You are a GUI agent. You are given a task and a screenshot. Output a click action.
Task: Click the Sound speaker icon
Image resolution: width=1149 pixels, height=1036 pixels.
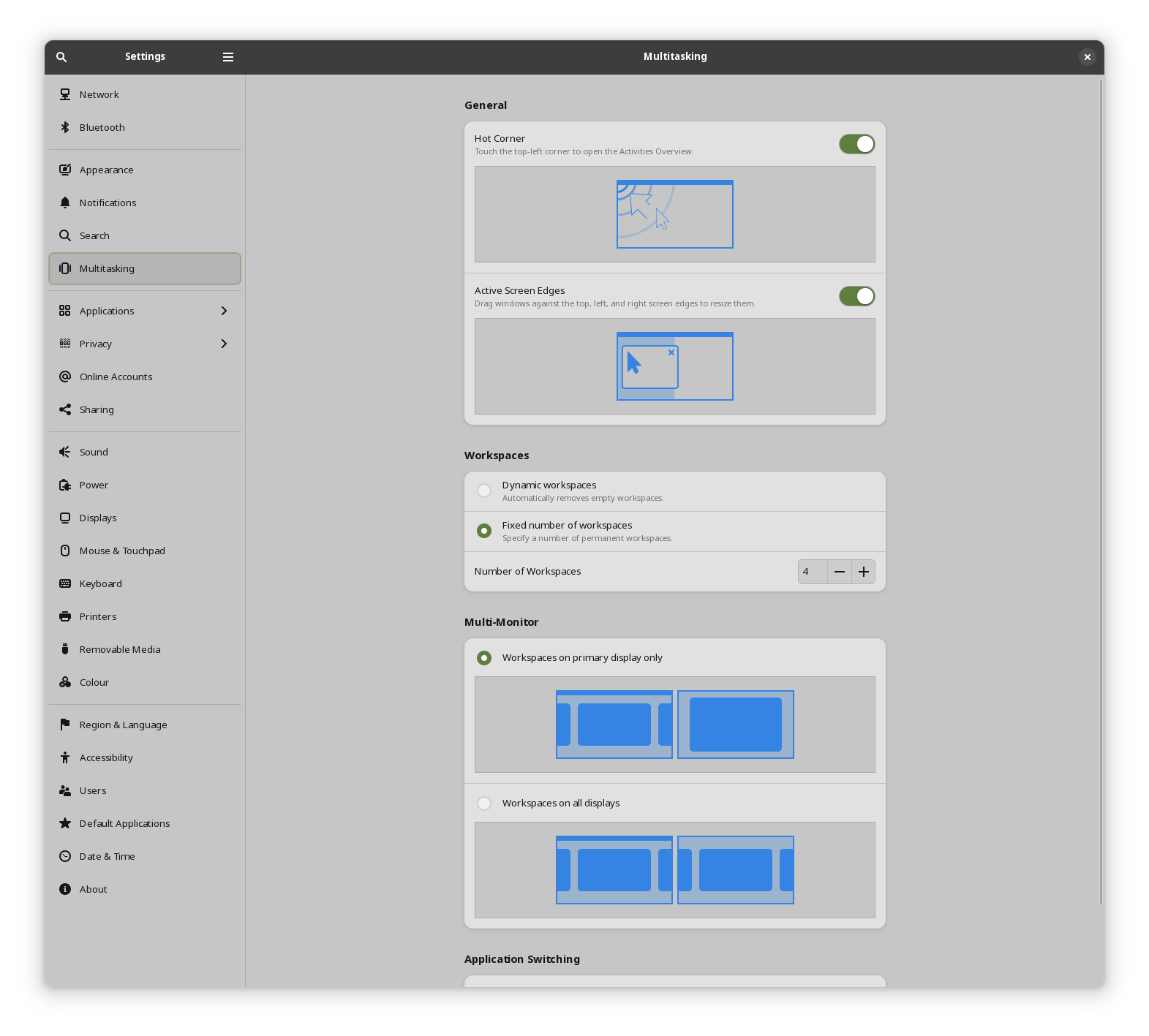tap(65, 452)
